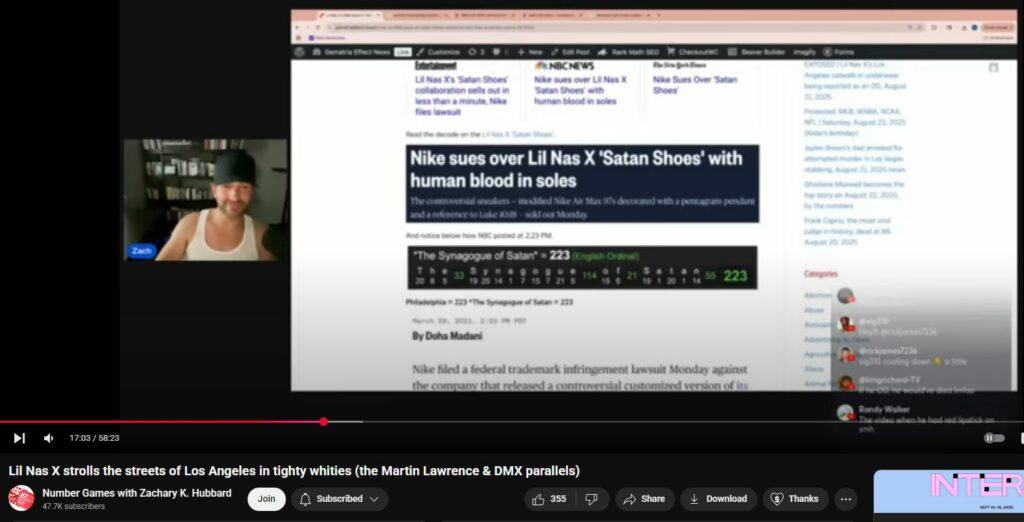Open CheckoutWC in admin bar
This screenshot has height=522, width=1024.
click(693, 52)
